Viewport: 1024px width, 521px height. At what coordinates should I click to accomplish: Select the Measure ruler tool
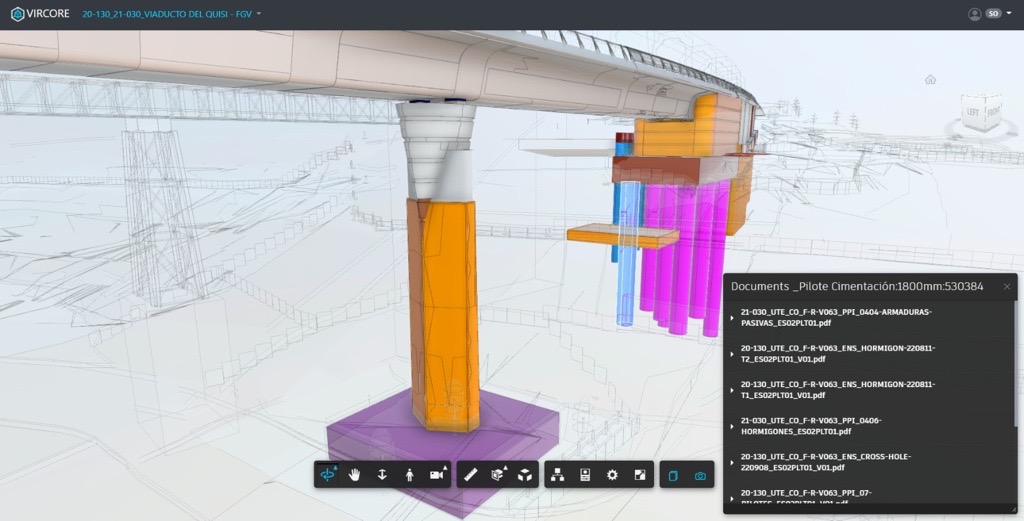tap(471, 475)
